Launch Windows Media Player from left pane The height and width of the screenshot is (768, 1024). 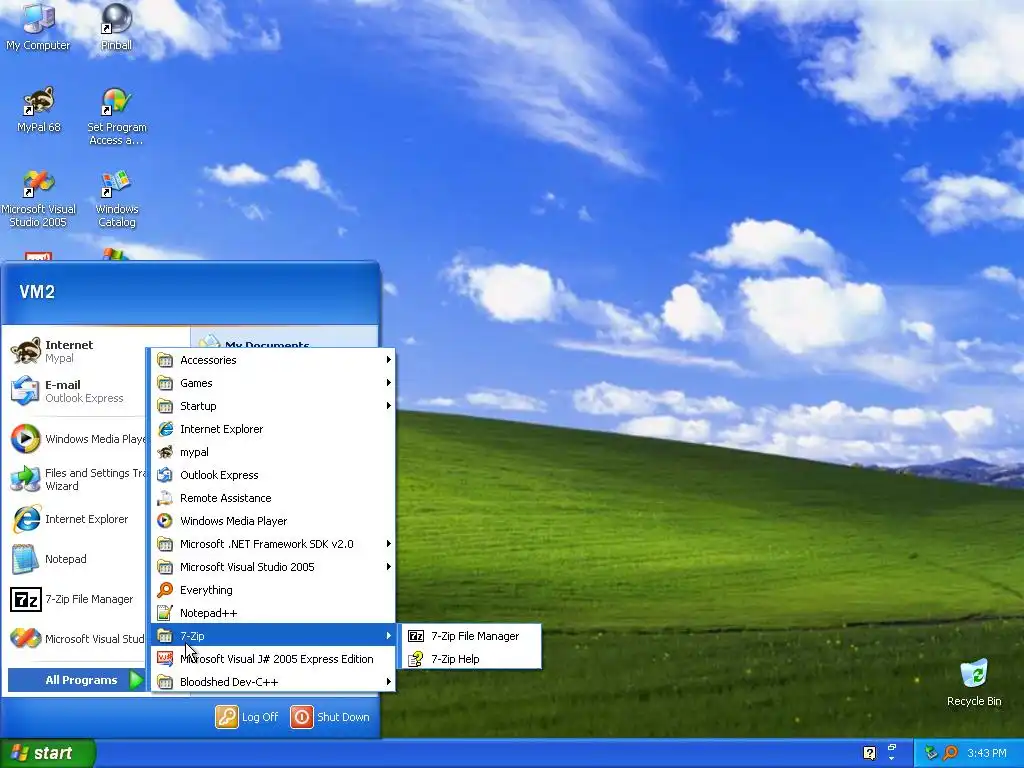point(77,439)
